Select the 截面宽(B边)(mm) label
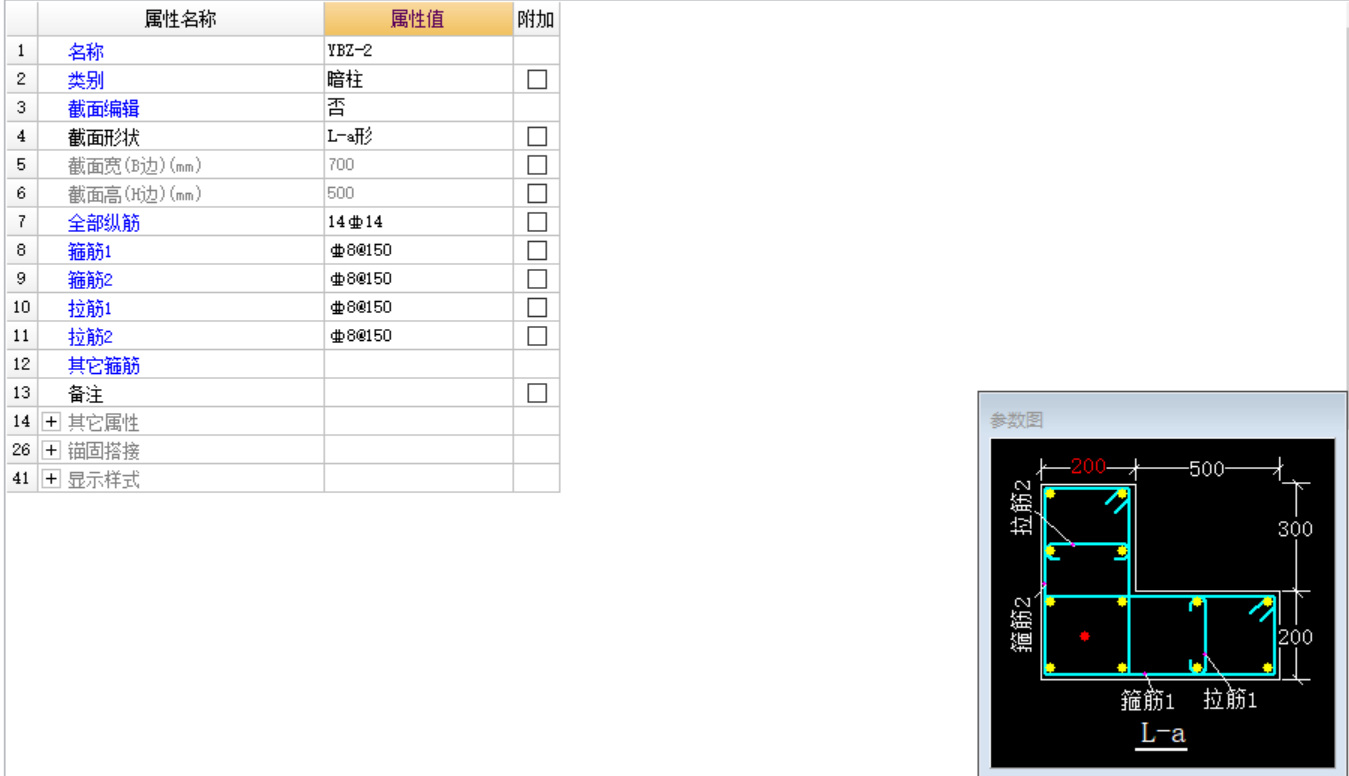 pyautogui.click(x=135, y=166)
